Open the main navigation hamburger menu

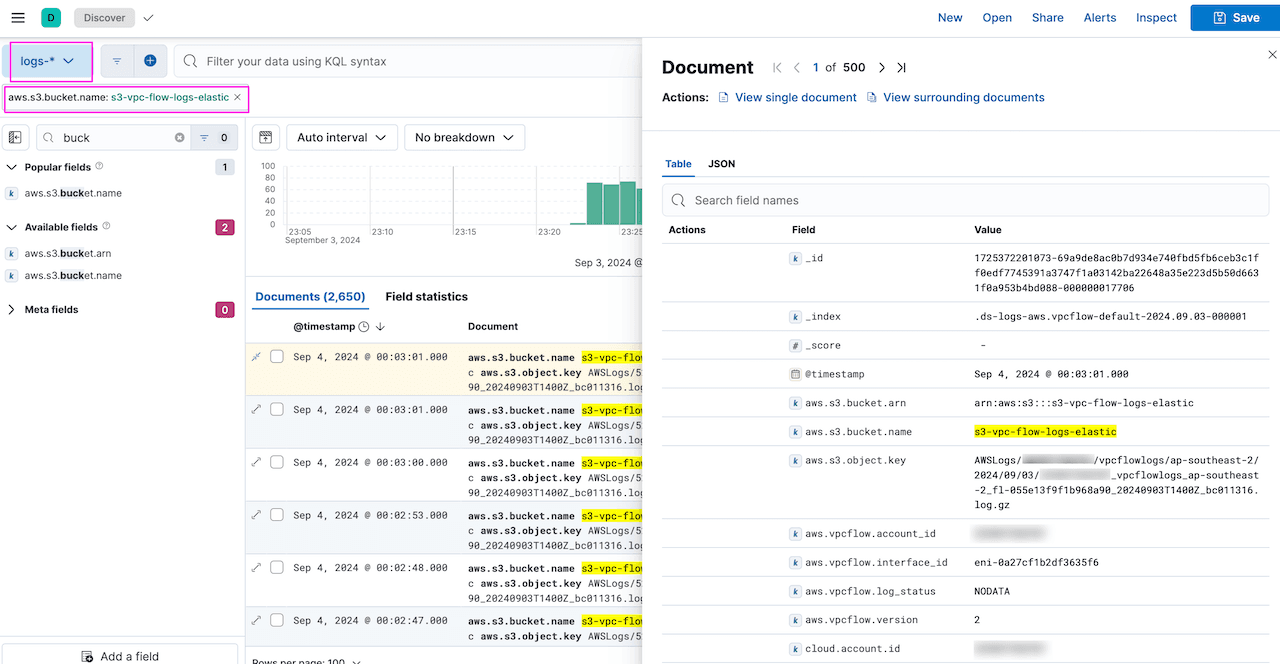pyautogui.click(x=17, y=17)
